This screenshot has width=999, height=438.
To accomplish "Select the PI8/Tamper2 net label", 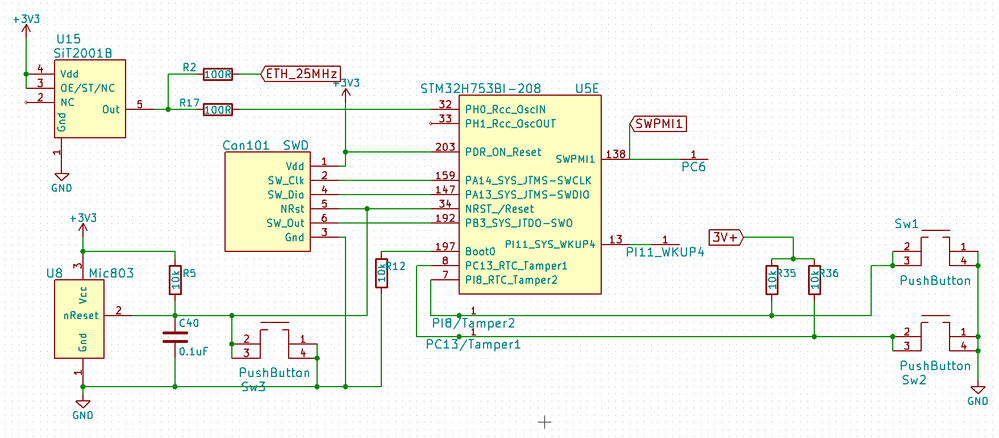I will [x=473, y=324].
